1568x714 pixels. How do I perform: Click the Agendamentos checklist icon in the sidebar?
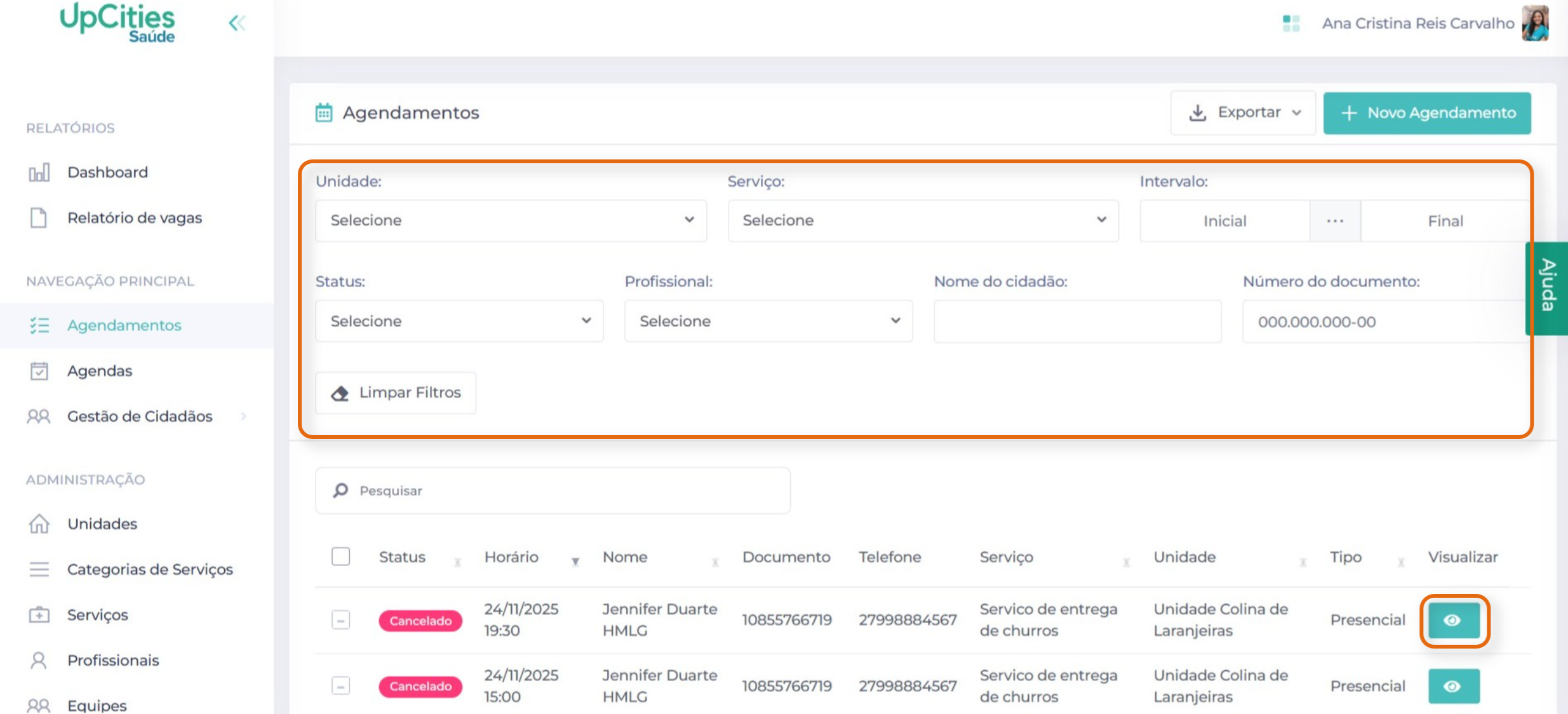pyautogui.click(x=39, y=325)
